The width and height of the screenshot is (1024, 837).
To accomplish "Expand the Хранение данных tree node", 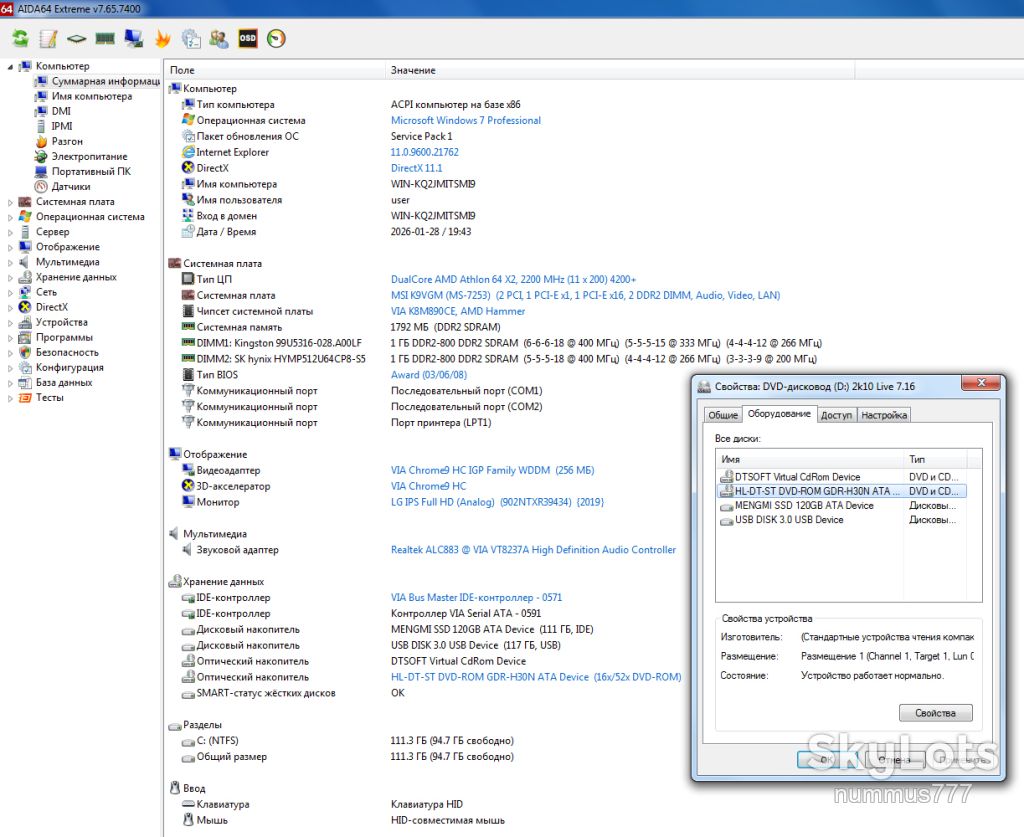I will click(10, 277).
